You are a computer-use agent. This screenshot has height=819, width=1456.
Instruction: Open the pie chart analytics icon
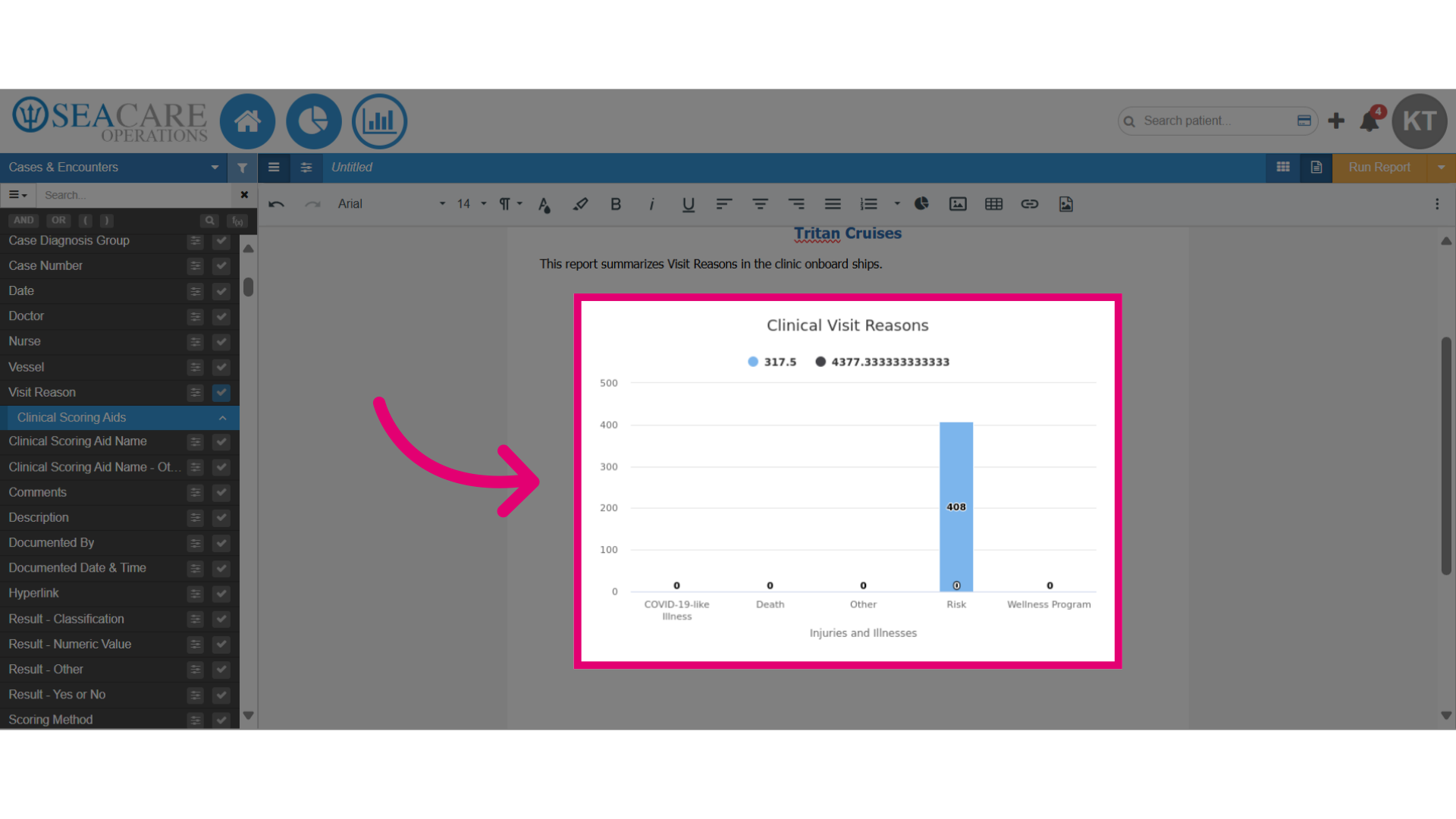point(313,121)
